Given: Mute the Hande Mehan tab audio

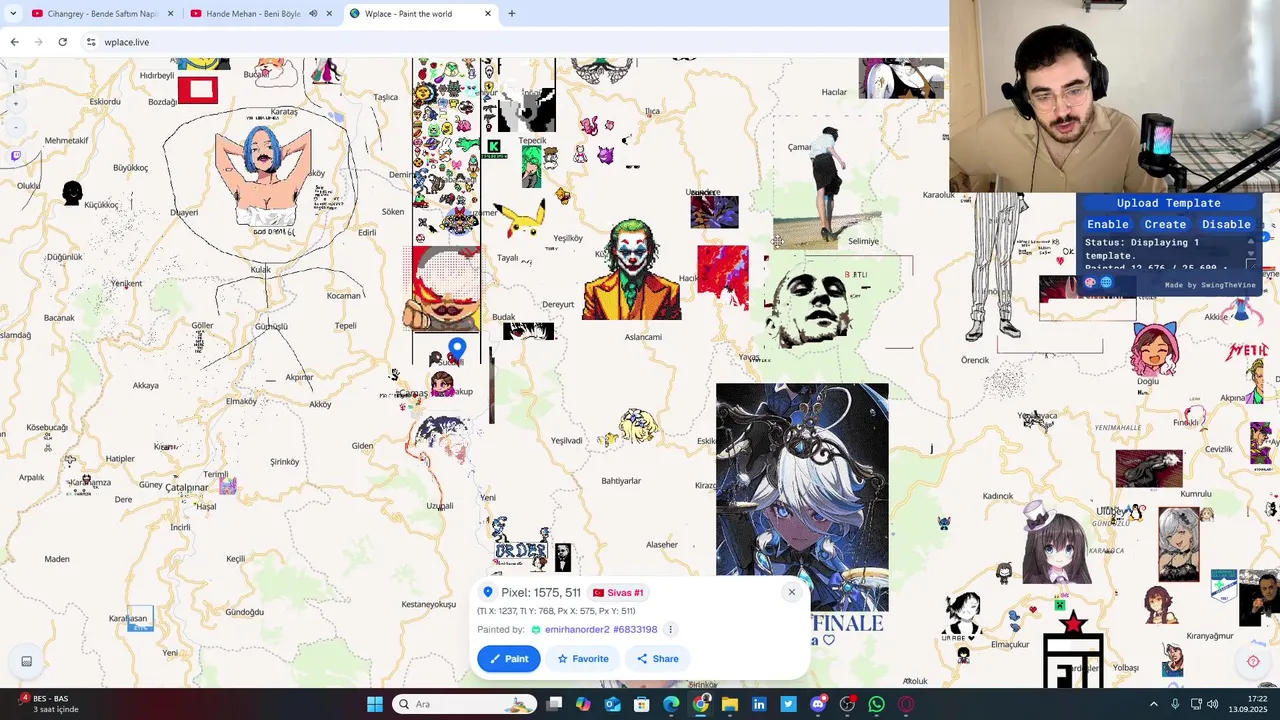Looking at the screenshot, I should 313,14.
